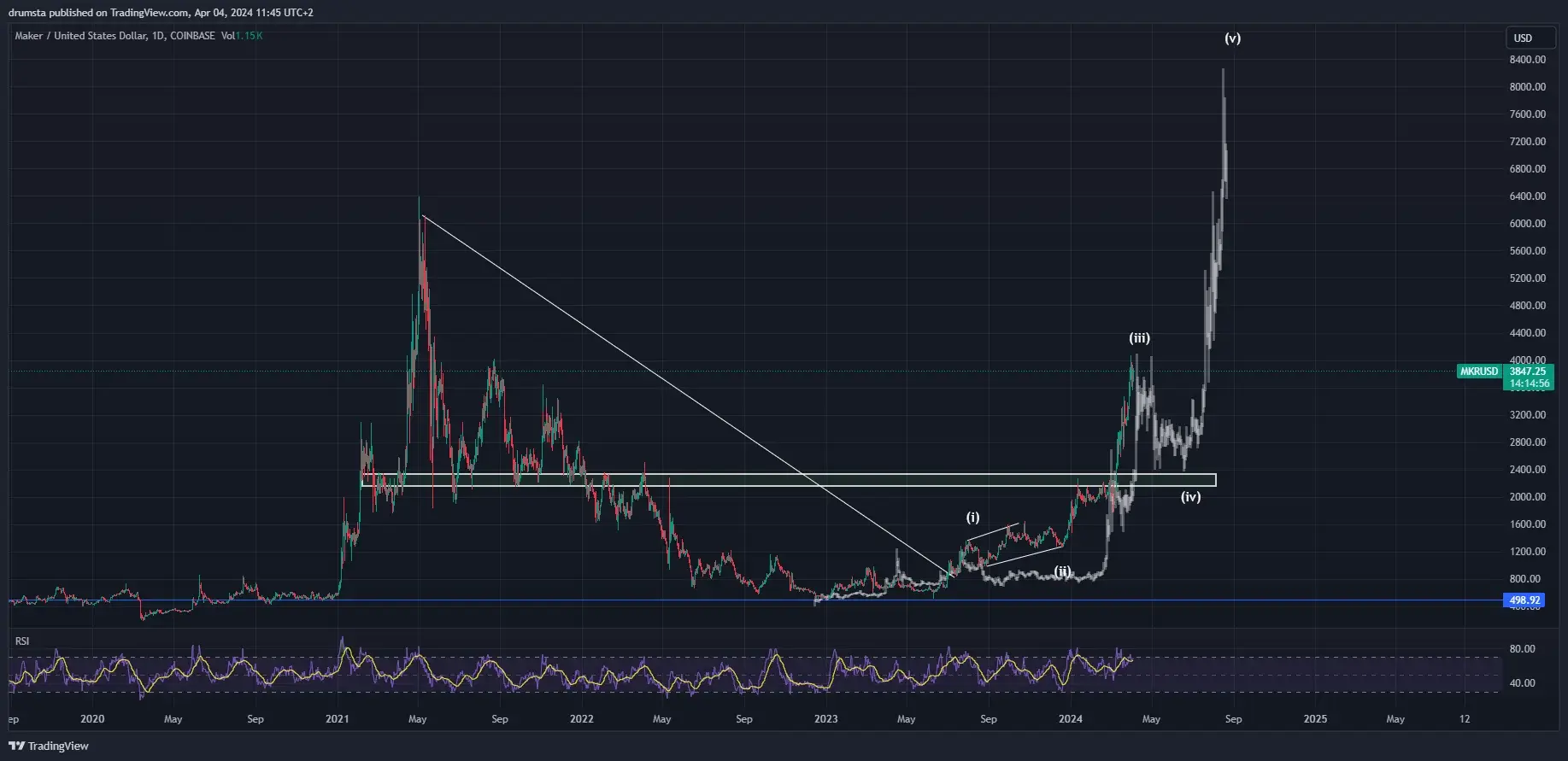This screenshot has height=761, width=1568.
Task: Click the 8400.00 price axis label
Action: pyautogui.click(x=1527, y=60)
